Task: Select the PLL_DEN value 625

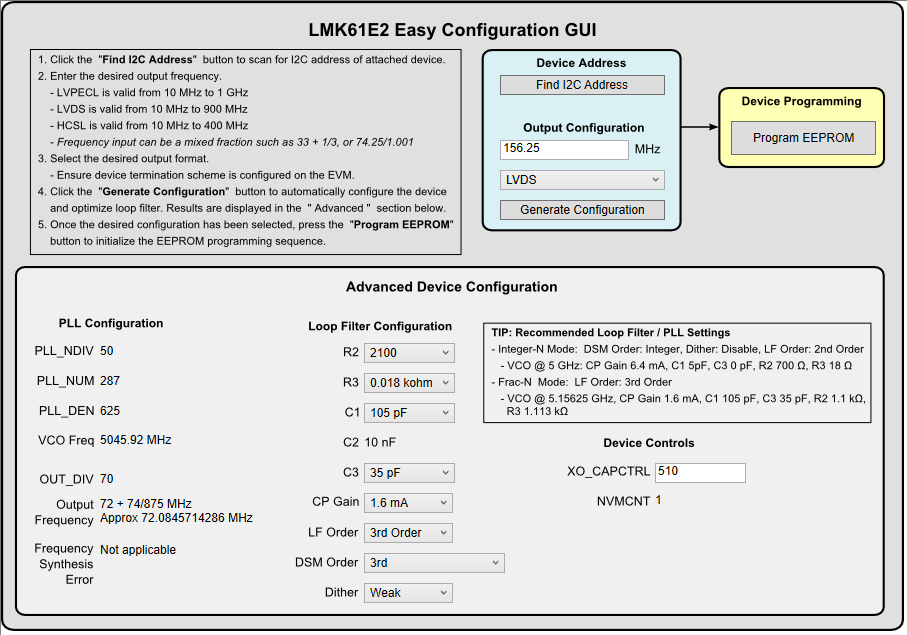Action: tap(110, 411)
